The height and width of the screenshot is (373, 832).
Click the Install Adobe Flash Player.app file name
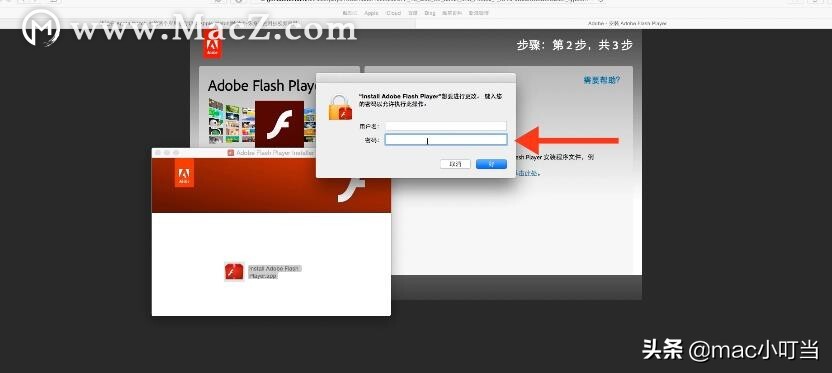274,272
